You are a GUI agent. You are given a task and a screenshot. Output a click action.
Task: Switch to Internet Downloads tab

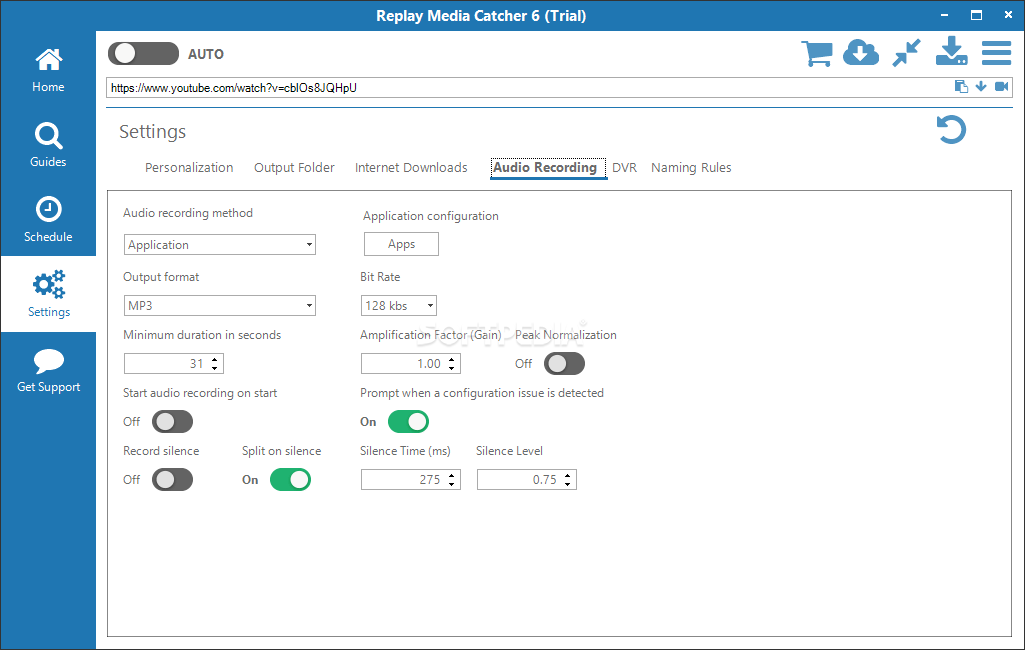[x=411, y=167]
